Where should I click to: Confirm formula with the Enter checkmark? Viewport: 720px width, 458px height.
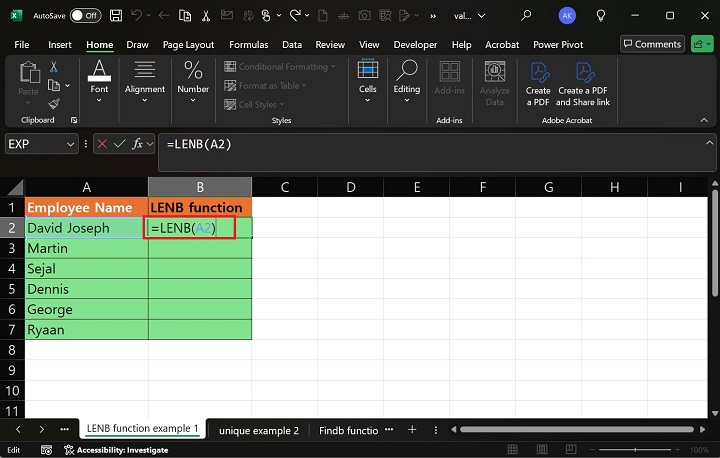122,144
